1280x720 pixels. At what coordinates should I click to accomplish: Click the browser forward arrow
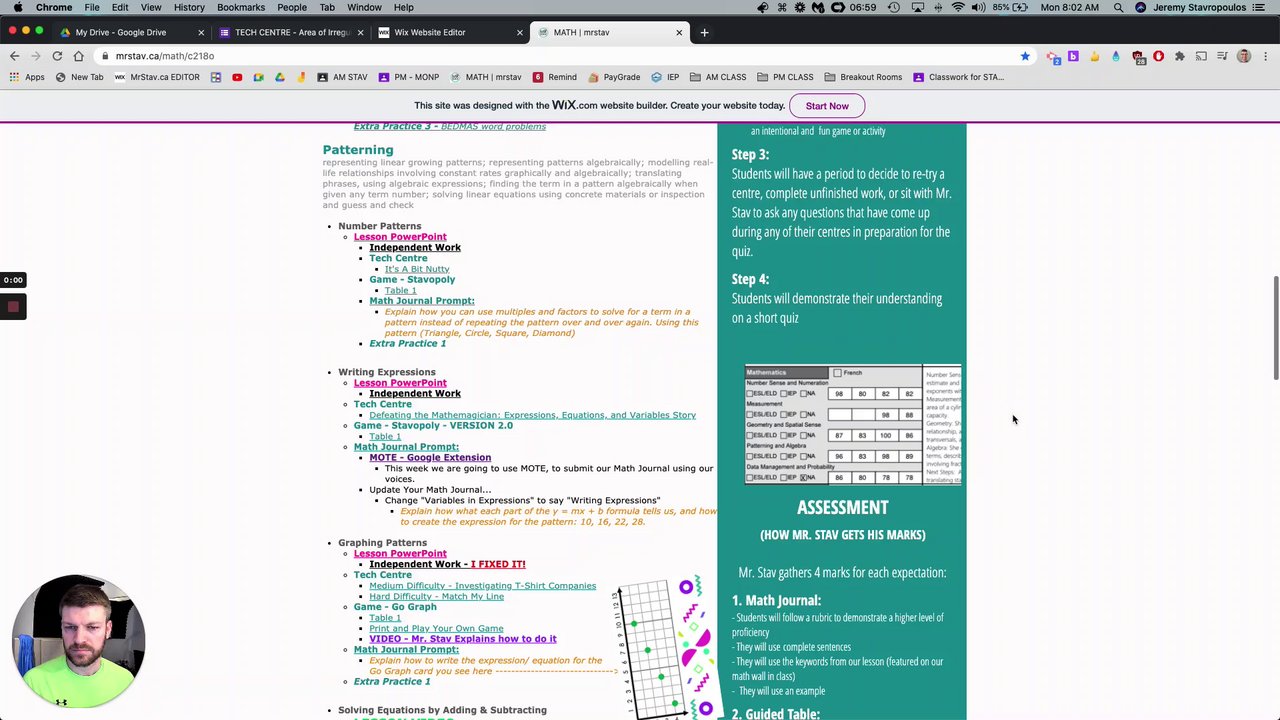(35, 56)
